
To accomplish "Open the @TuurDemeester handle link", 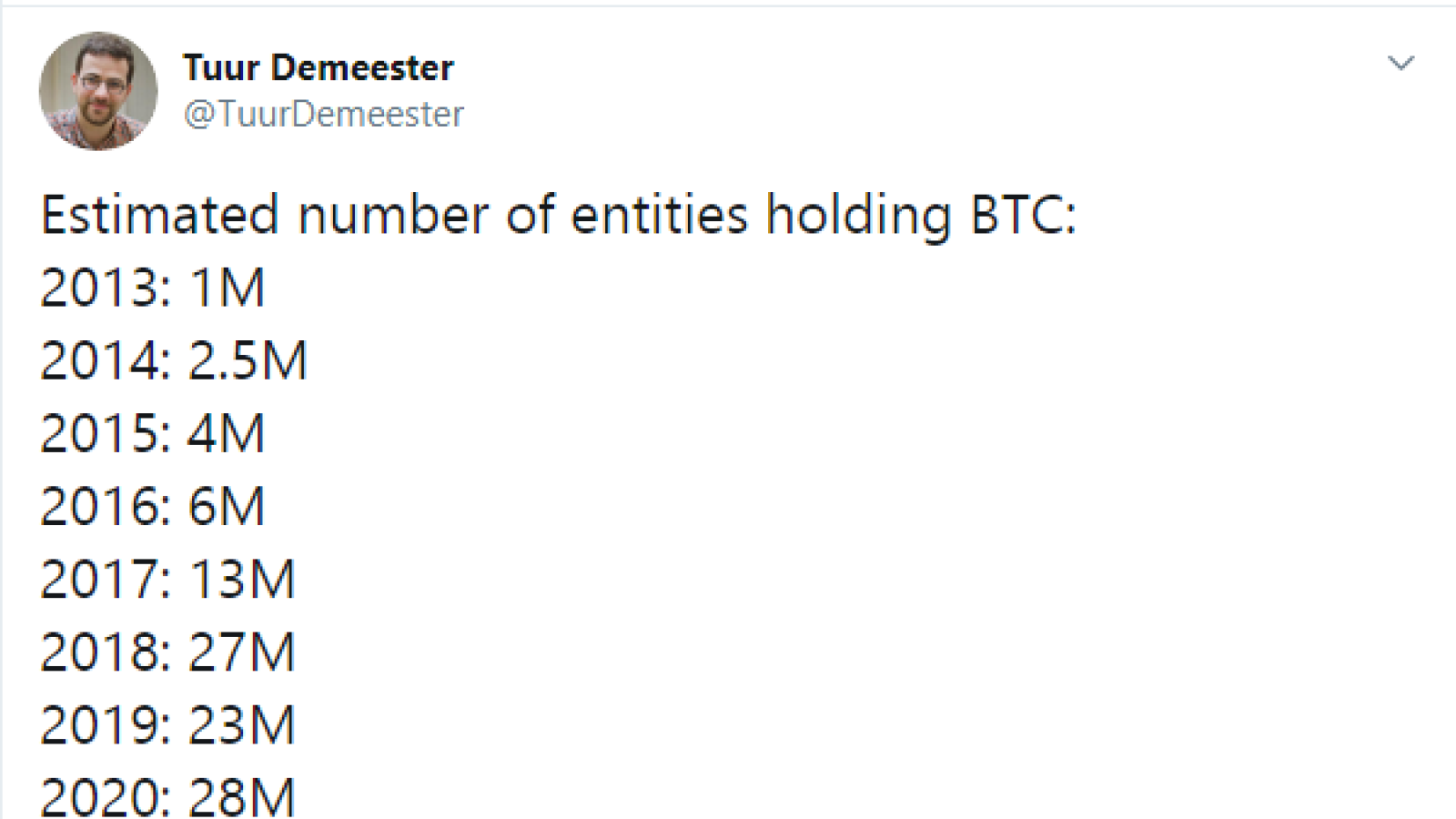I will 324,114.
